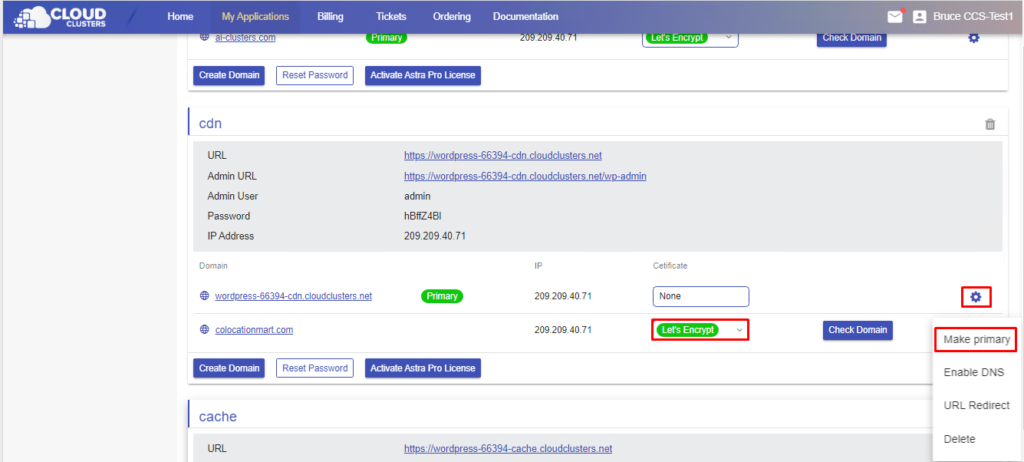Image resolution: width=1024 pixels, height=462 pixels.
Task: Click Reset Password below ai-clusters.com
Action: tap(315, 75)
